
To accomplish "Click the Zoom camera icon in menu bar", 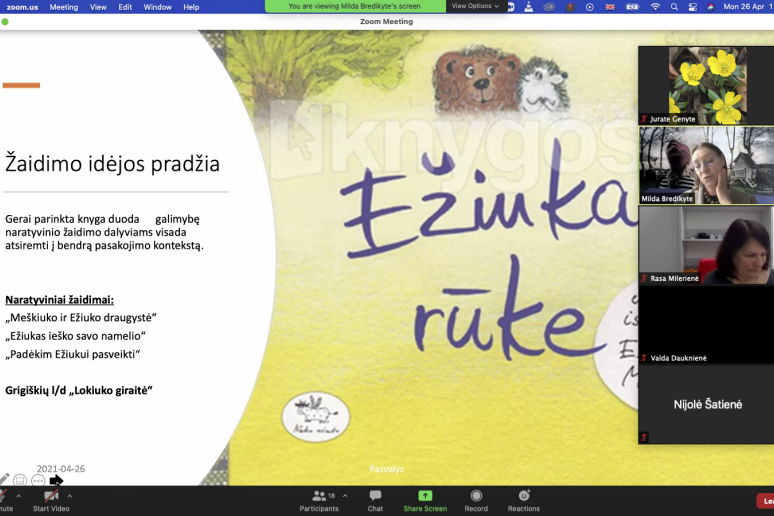I will pyautogui.click(x=511, y=6).
